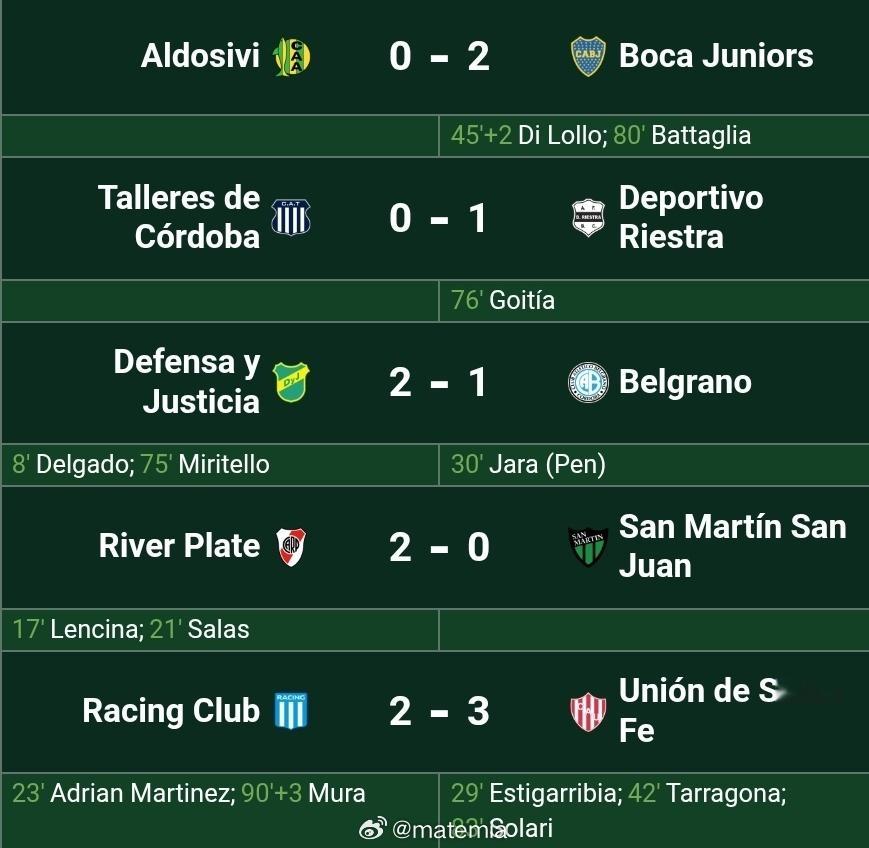869x848 pixels.
Task: Open the Talleres de Córdoba crest
Action: (291, 217)
